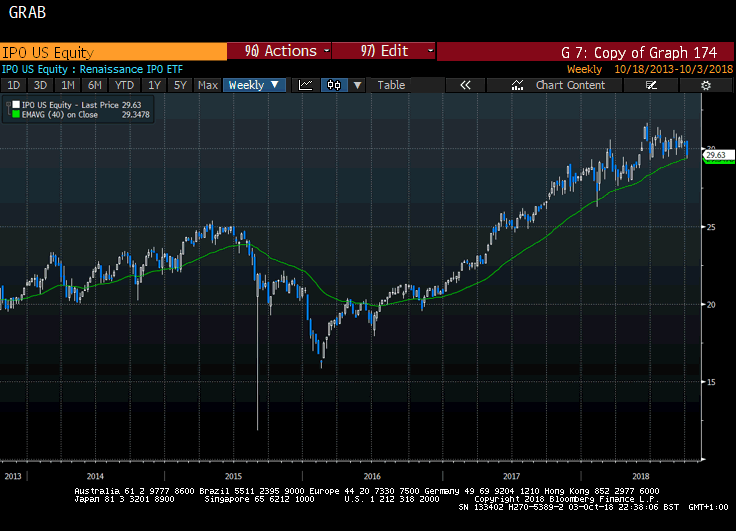The image size is (736, 531).
Task: Click the 25 y-axis price label
Action: pos(711,227)
